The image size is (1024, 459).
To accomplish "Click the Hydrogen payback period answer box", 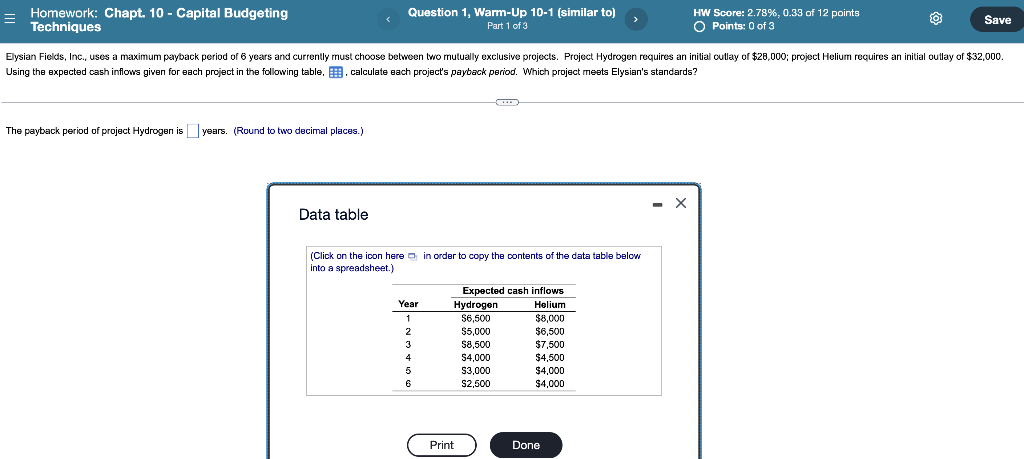I will (x=193, y=131).
